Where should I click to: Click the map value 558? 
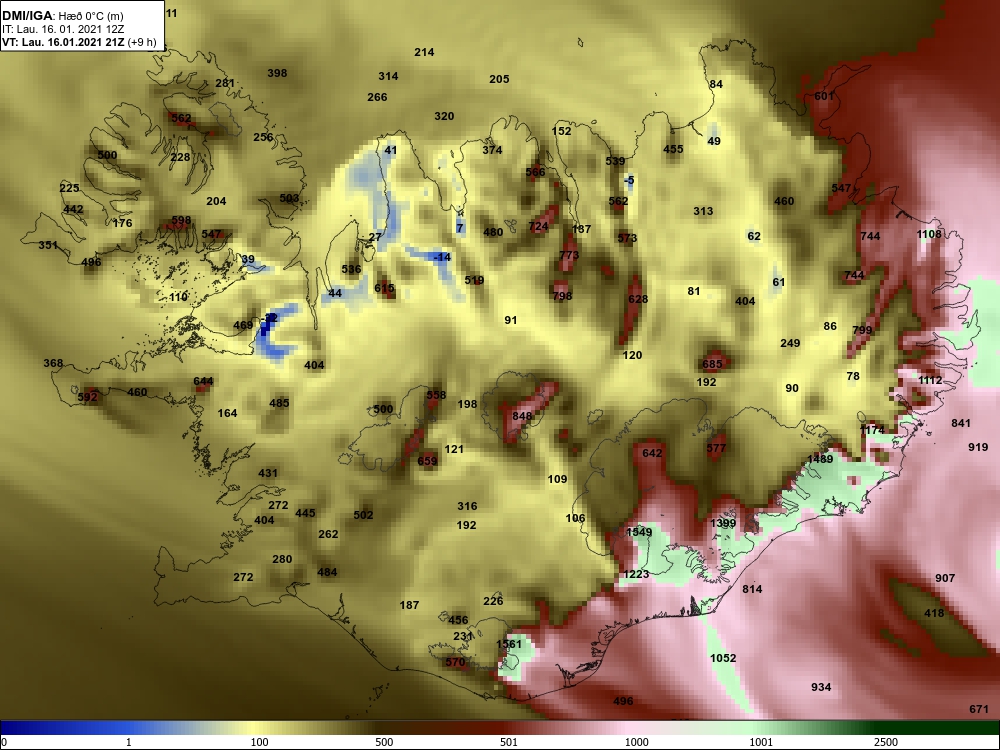[x=436, y=395]
